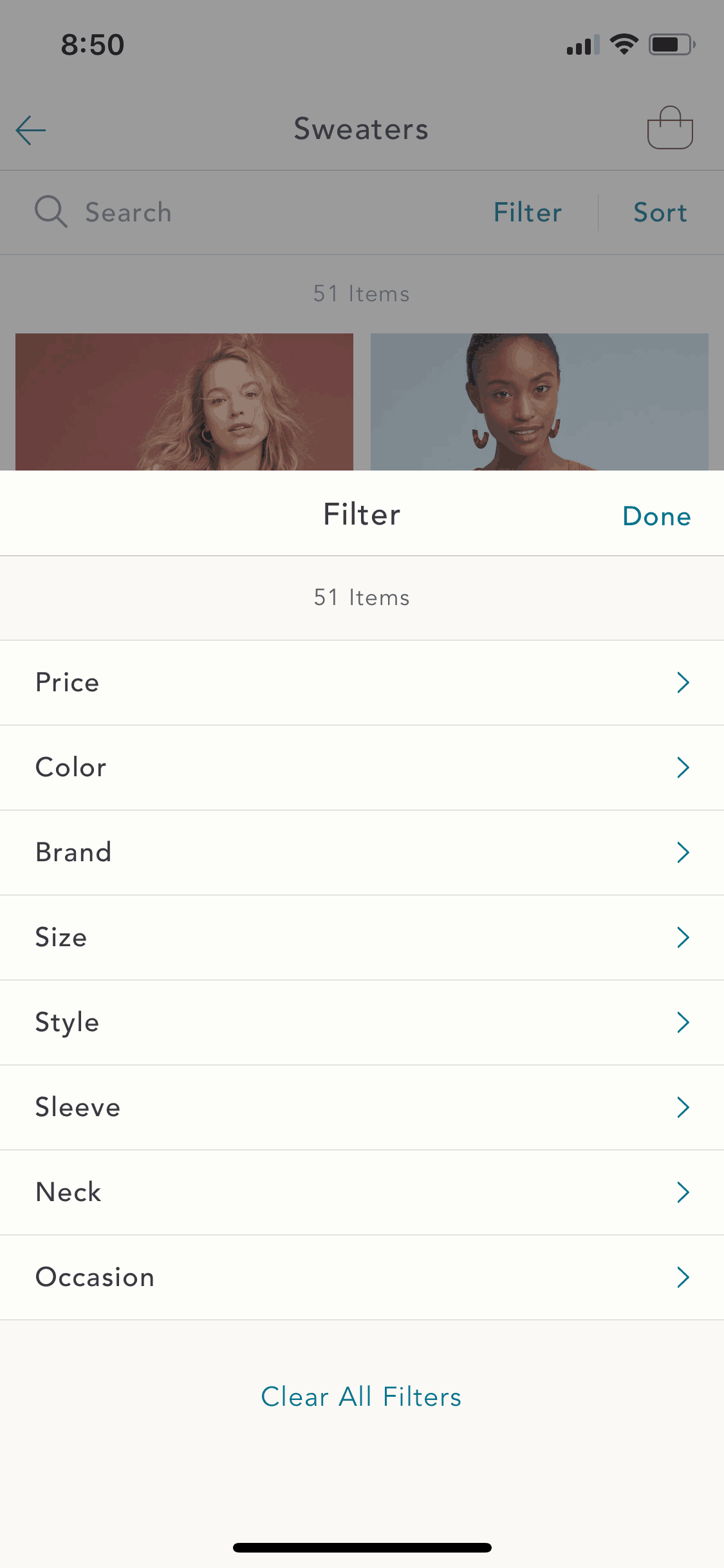Tap the Price row chevron
The width and height of the screenshot is (724, 1568).
pyautogui.click(x=683, y=682)
